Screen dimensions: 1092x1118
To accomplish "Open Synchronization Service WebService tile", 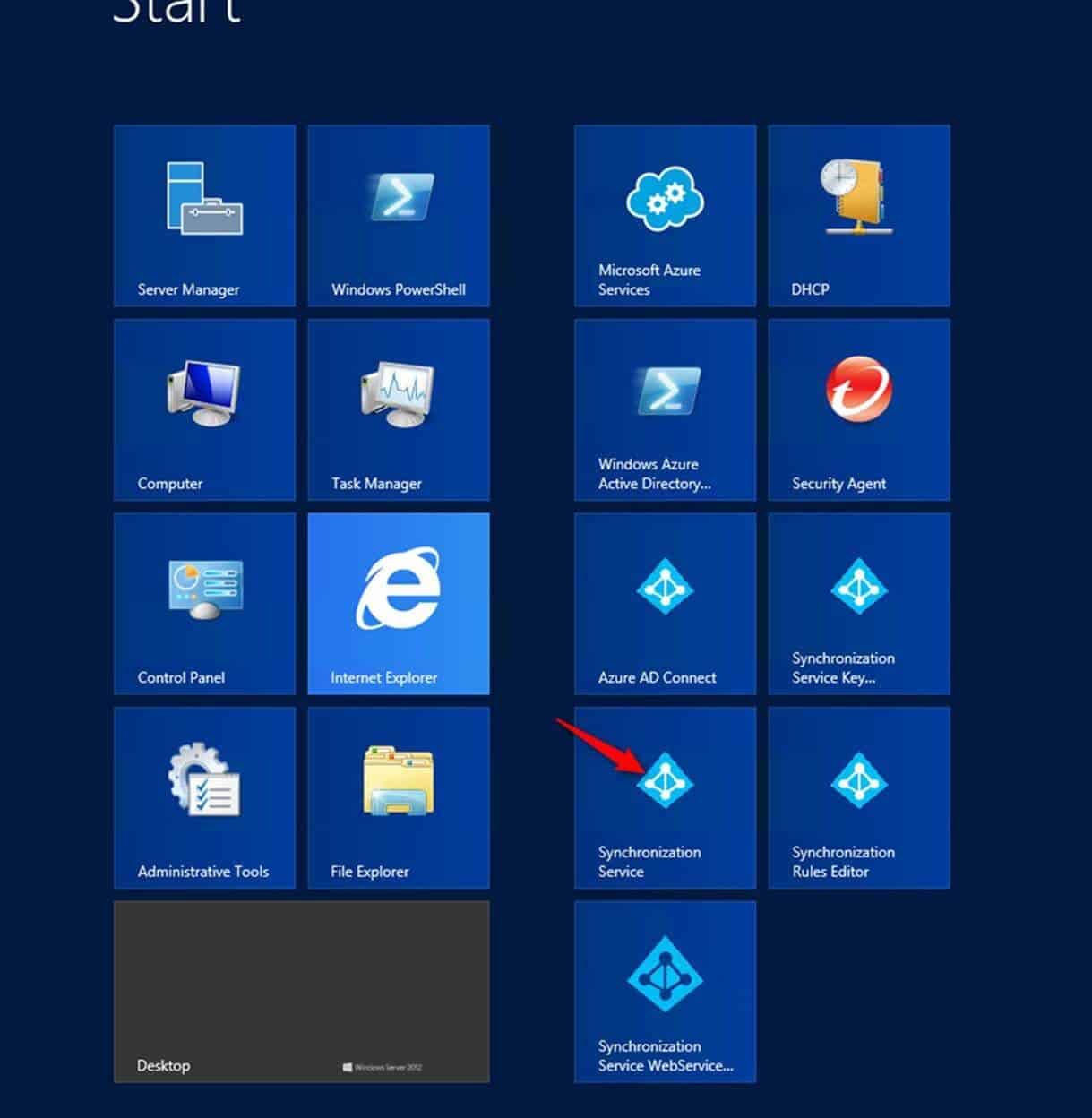I will point(665,992).
